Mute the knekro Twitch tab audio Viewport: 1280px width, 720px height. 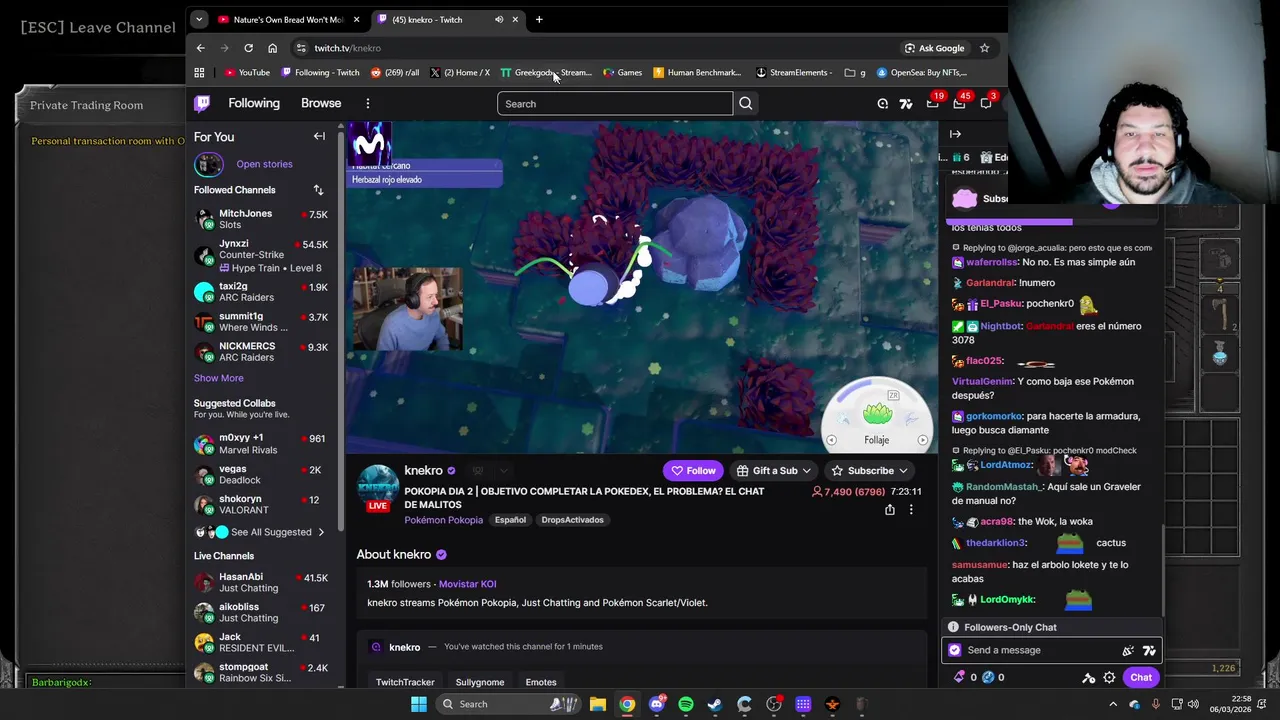(499, 19)
